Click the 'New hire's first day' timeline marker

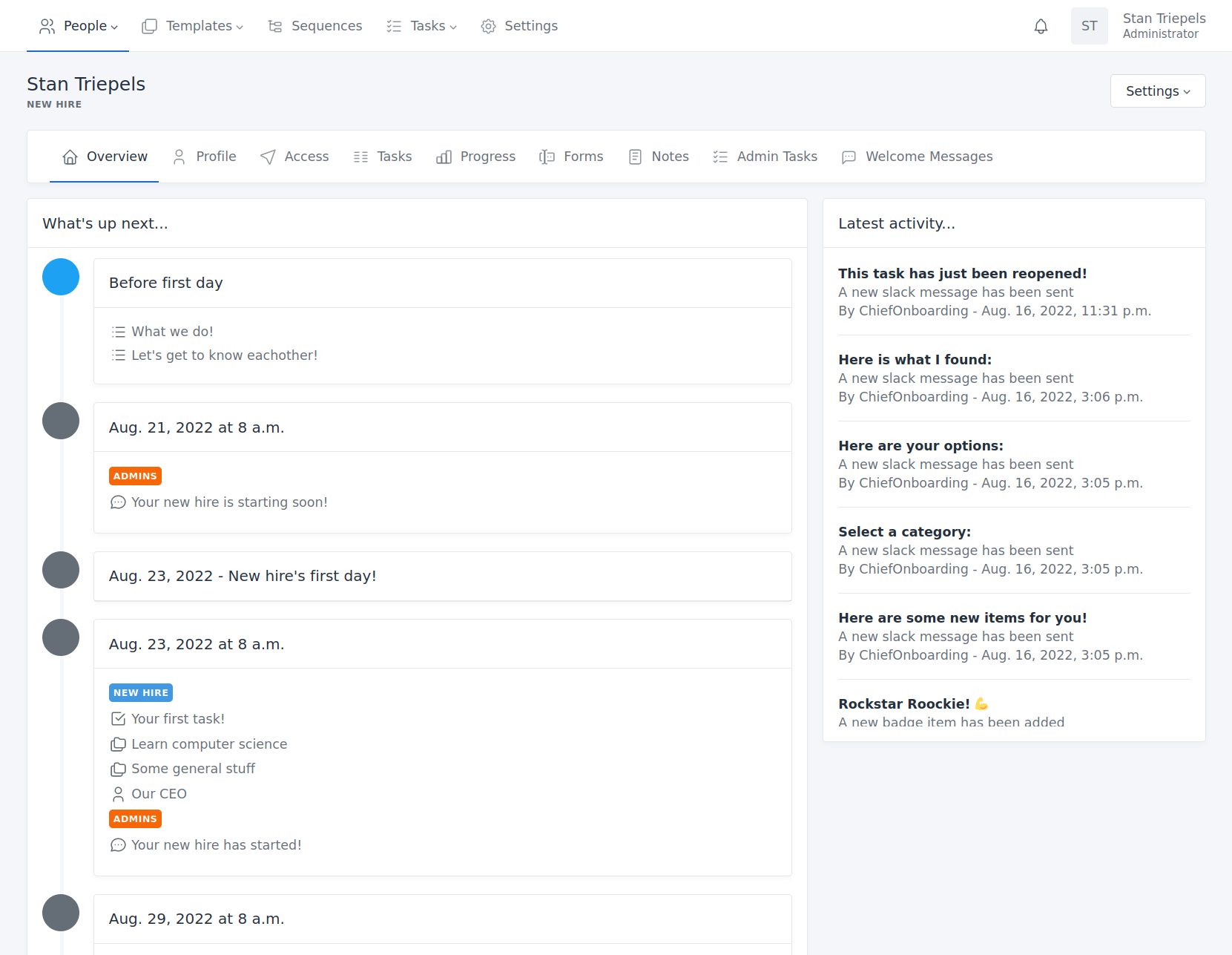tap(61, 570)
